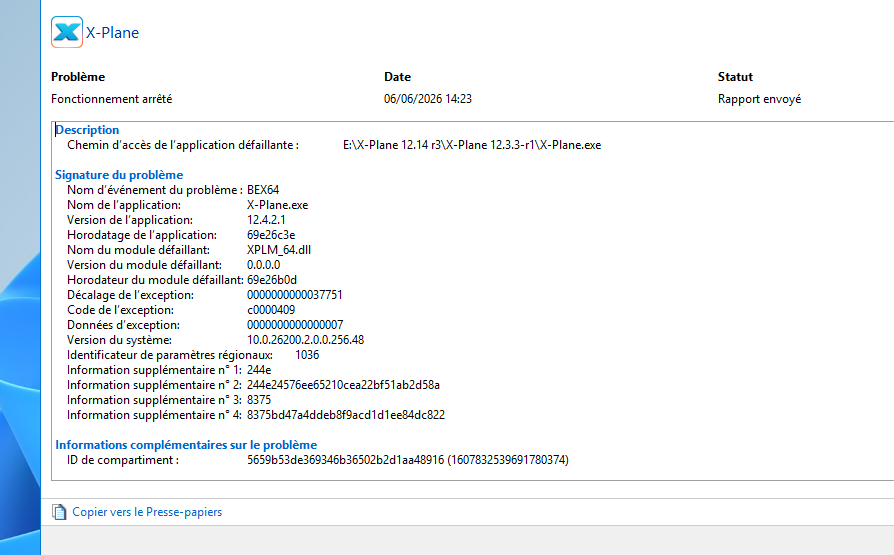This screenshot has width=894, height=555.
Task: Select module timestamp value 69e26b0d
Action: tap(272, 280)
